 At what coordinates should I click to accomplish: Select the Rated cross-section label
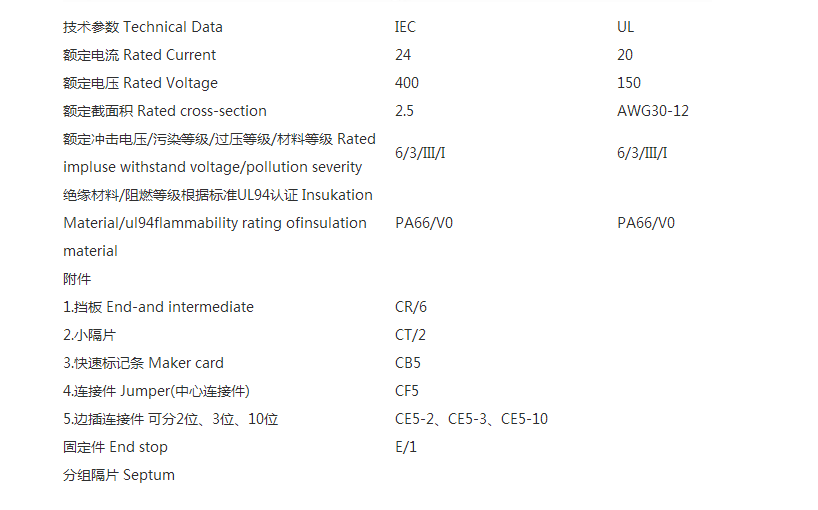(x=165, y=111)
